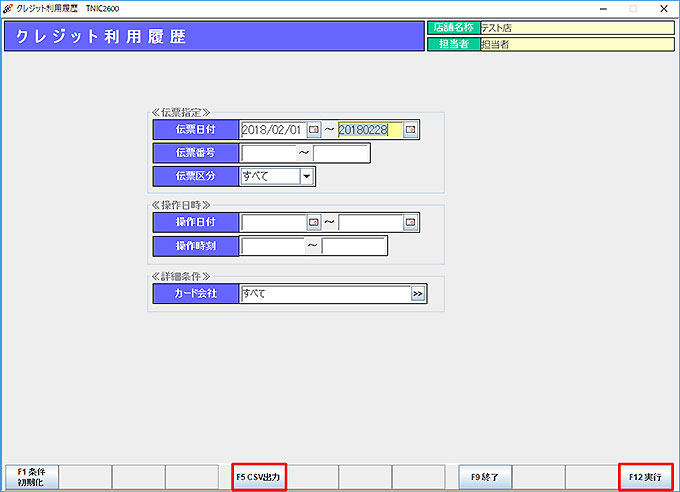Open calendar for 伝票日付 end date
Viewport: 680px width, 492px height.
pos(410,129)
